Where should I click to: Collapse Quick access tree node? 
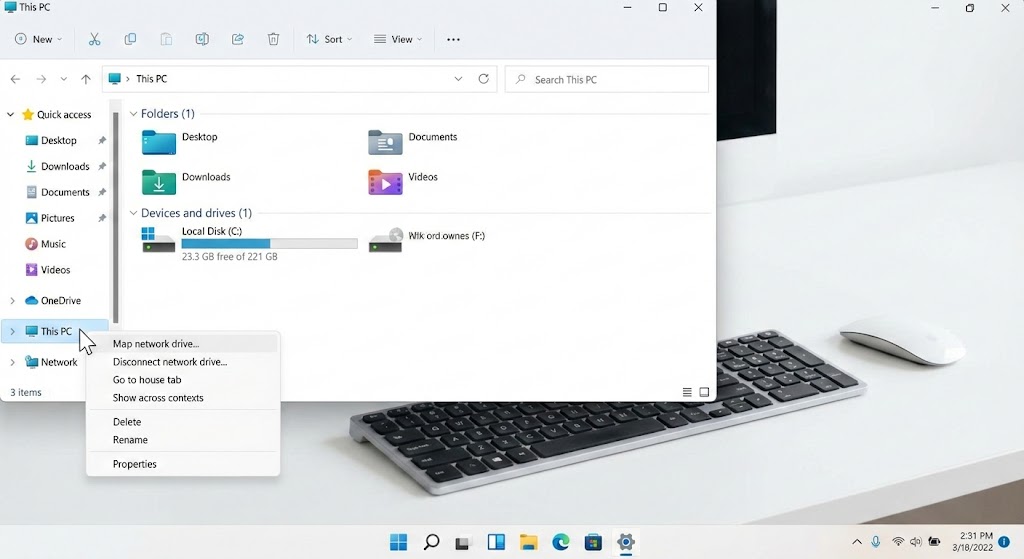click(10, 114)
